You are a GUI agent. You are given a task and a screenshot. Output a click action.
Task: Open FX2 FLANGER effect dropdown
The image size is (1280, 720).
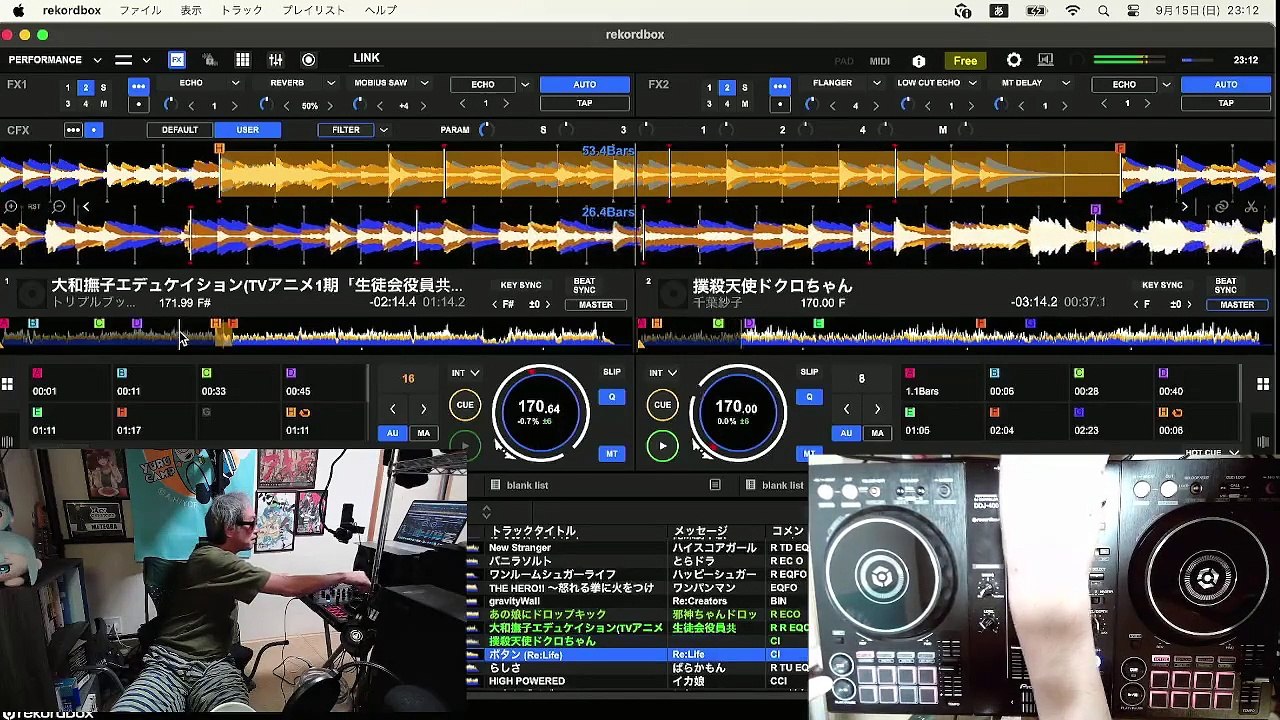[x=846, y=84]
